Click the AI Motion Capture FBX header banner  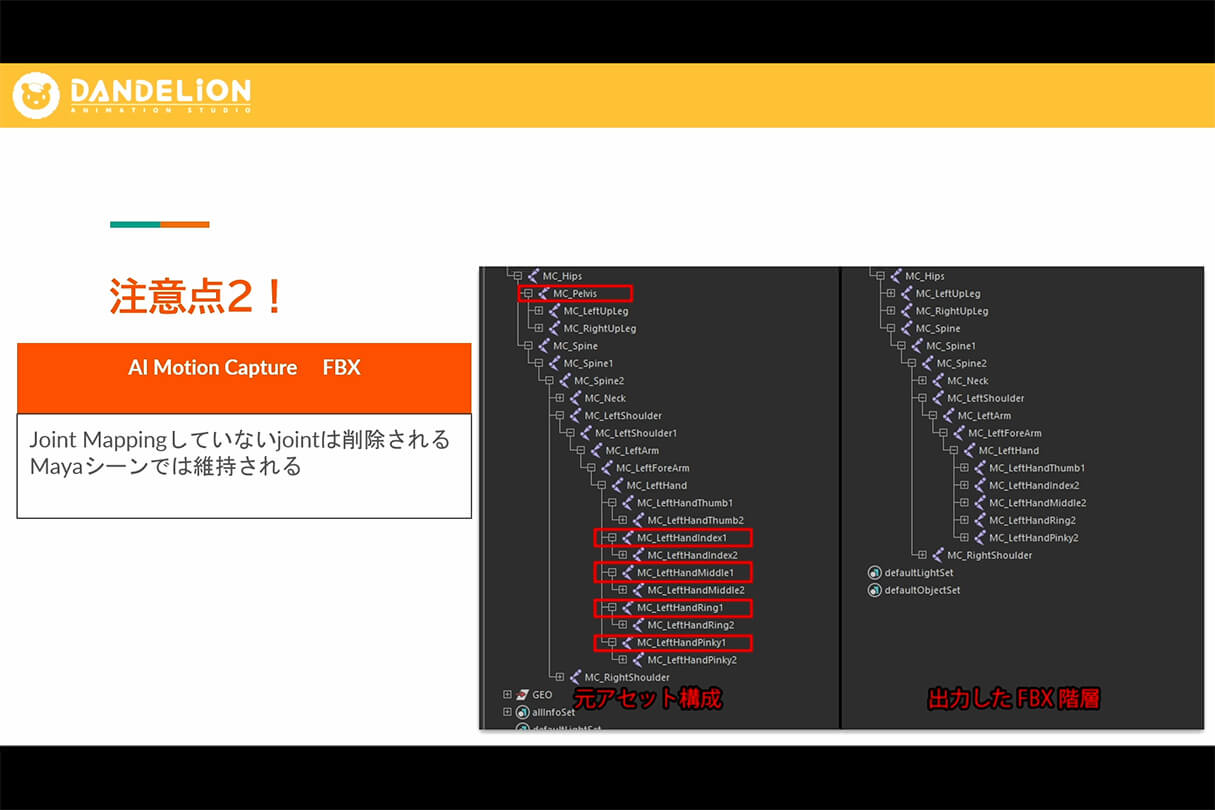coord(244,378)
